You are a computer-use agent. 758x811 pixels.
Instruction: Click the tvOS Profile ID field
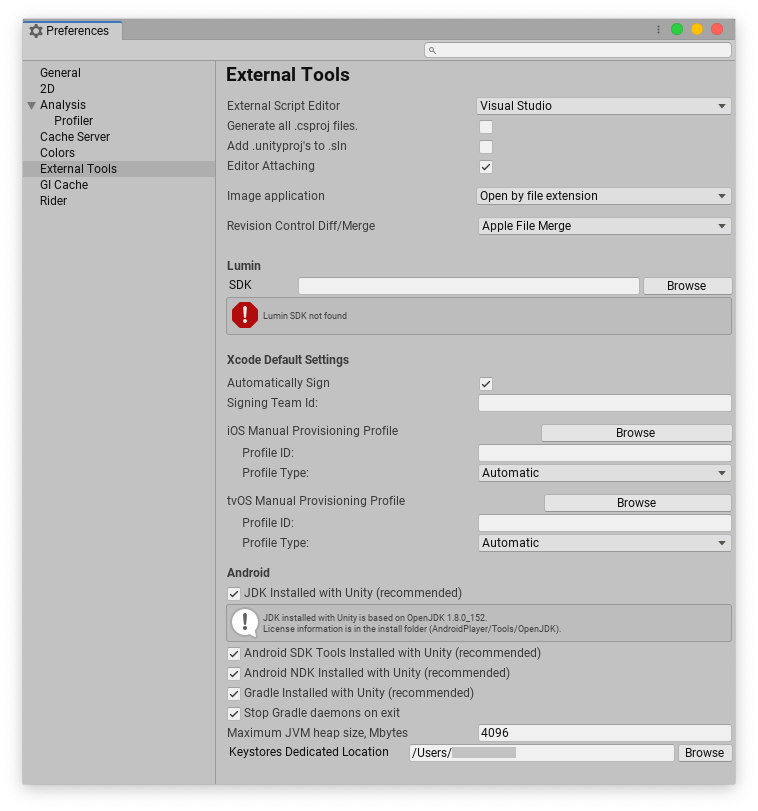tap(604, 523)
